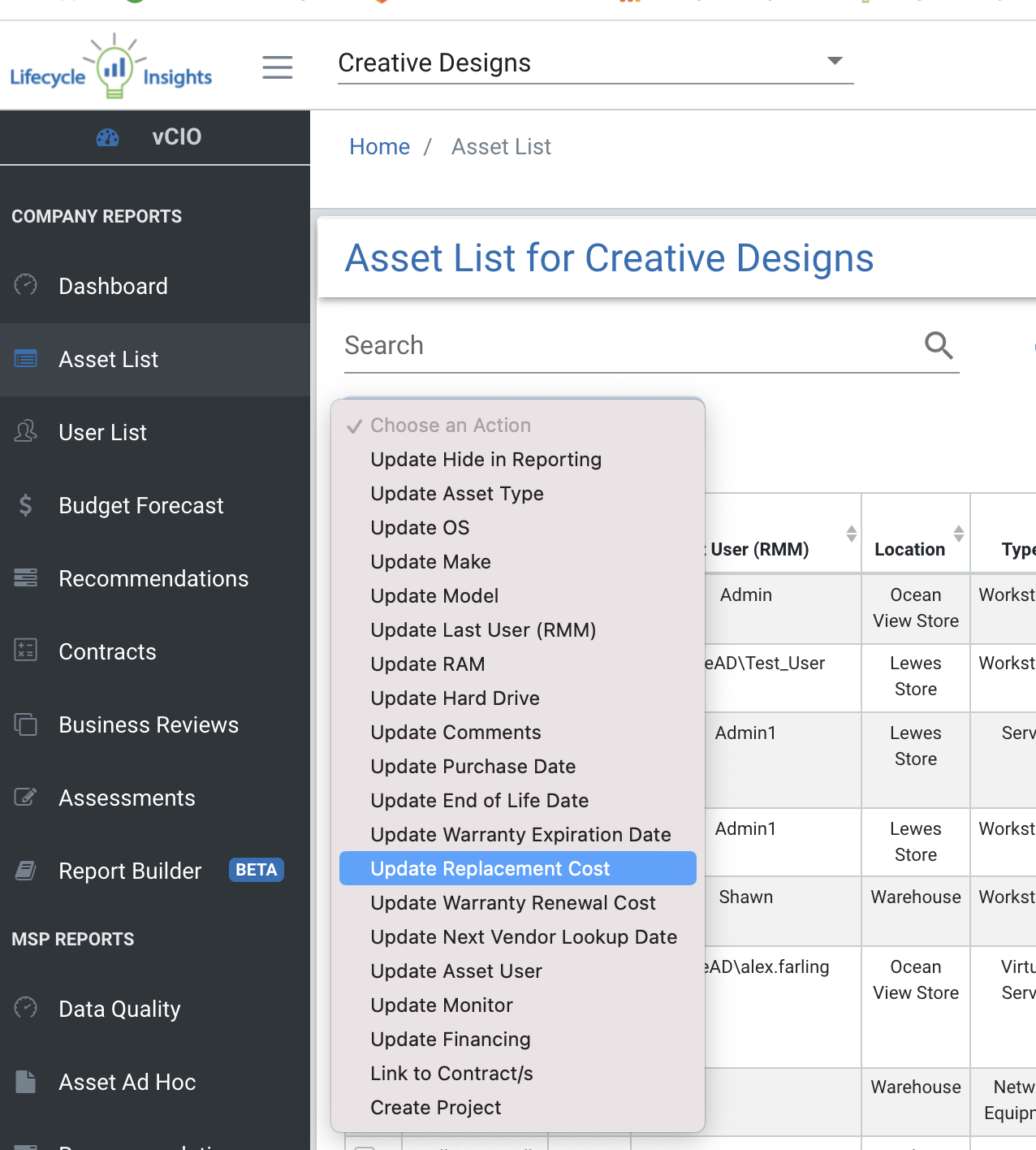
Task: Click the Asset Ad Hoc file icon
Action: pyautogui.click(x=26, y=1082)
